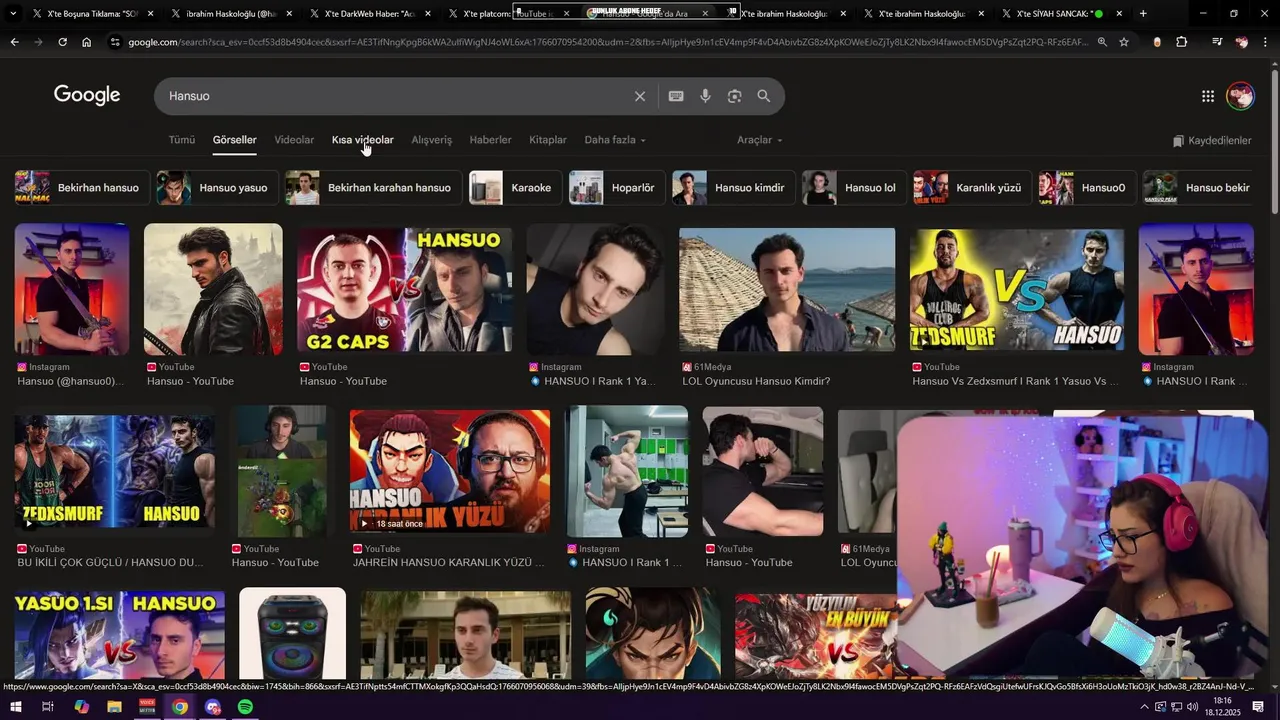Switch to the Alışveriş tab
Screen dimensions: 1280x720
(432, 140)
